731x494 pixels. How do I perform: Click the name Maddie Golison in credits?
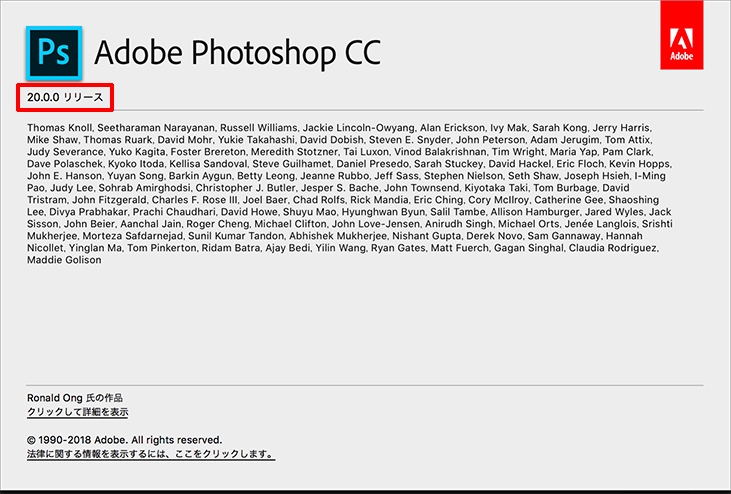coord(64,260)
